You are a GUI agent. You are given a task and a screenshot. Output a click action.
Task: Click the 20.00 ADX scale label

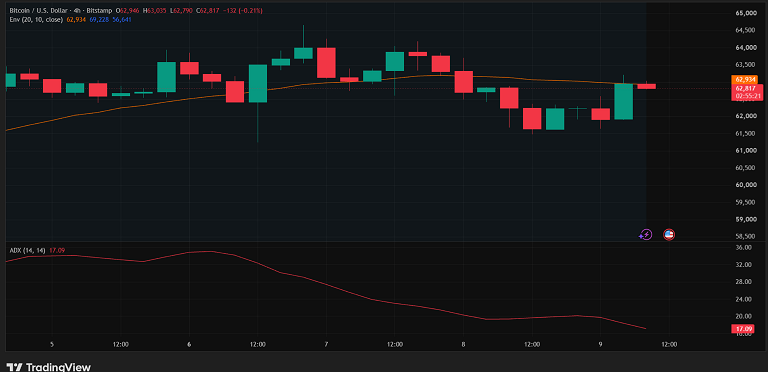point(744,316)
